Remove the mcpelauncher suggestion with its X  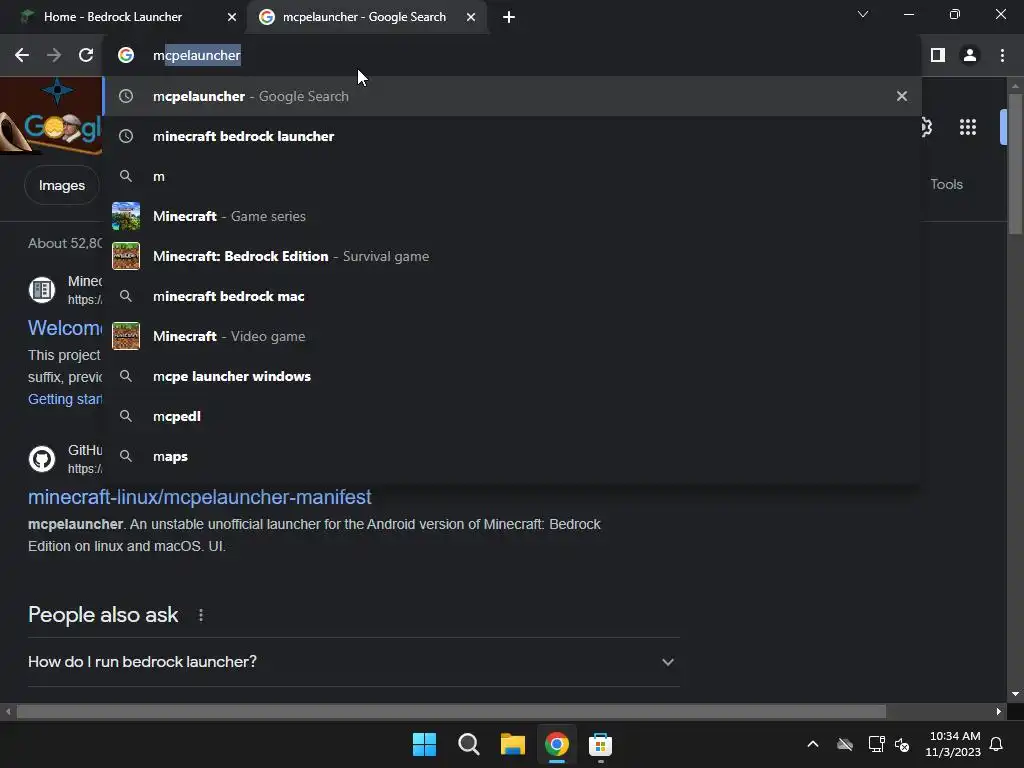[902, 96]
